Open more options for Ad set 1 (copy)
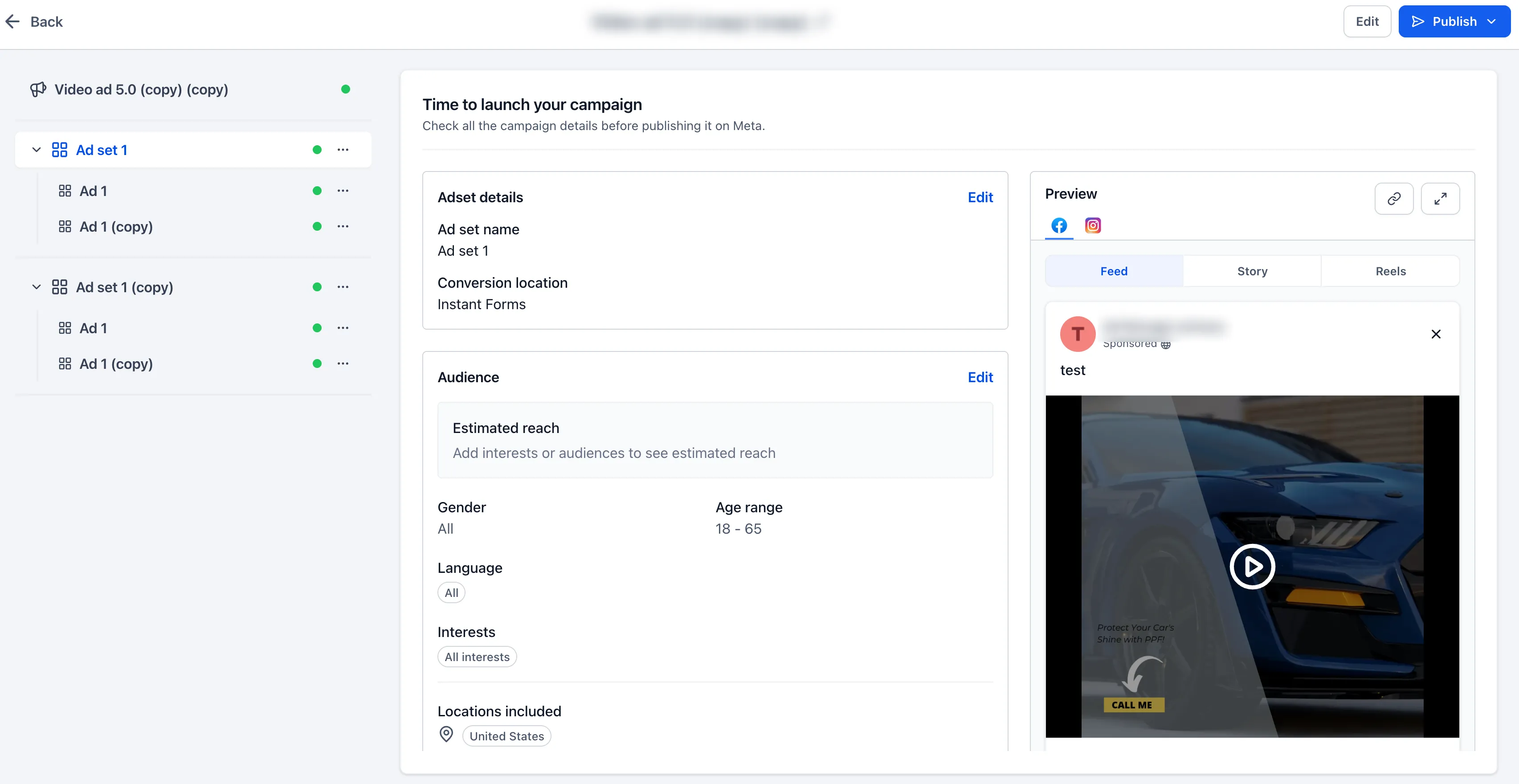 (x=343, y=287)
